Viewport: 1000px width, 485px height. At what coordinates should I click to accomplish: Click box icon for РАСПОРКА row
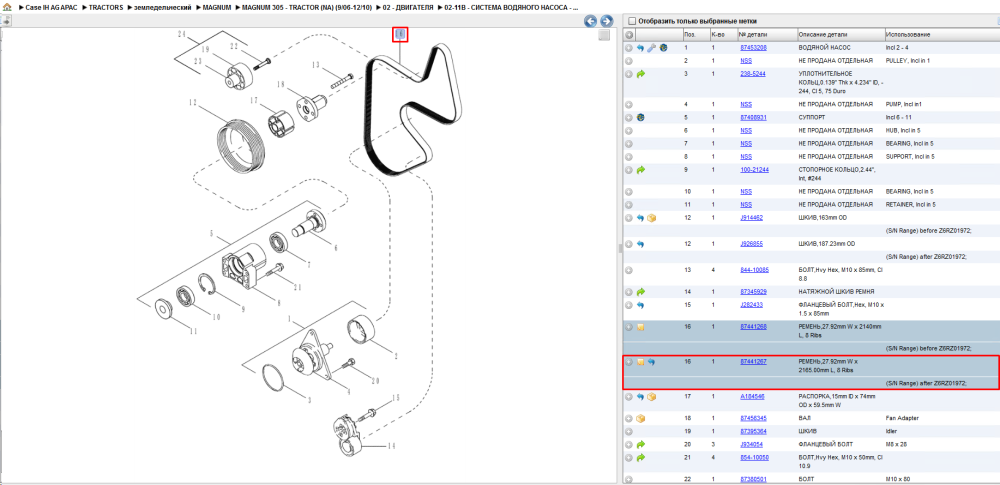coord(652,396)
